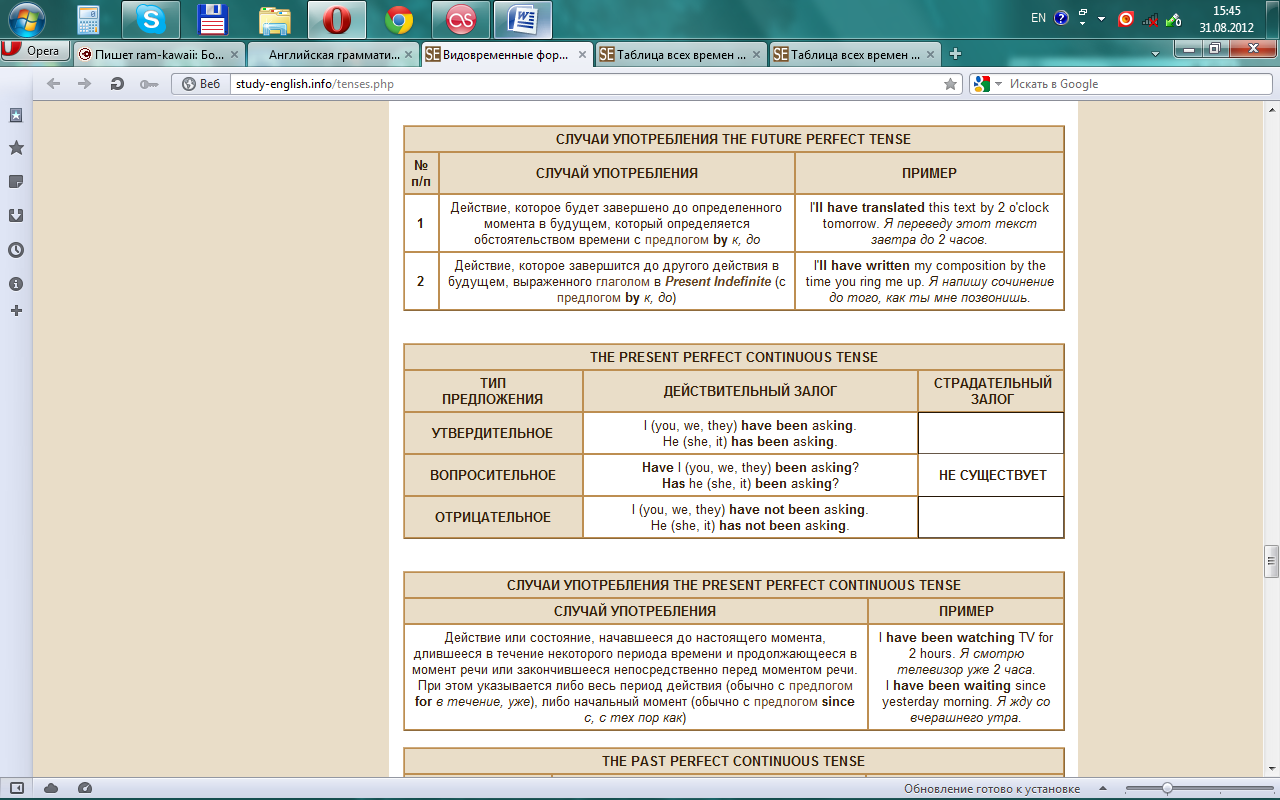
Task: Open Skype from the taskbar
Action: (x=150, y=19)
